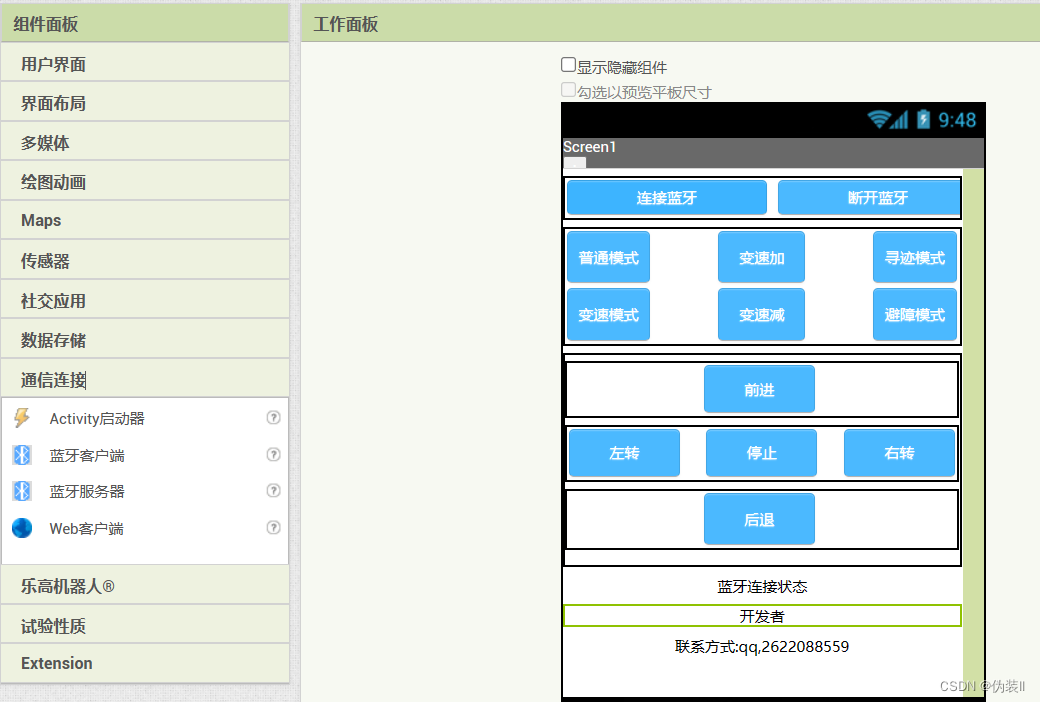Select the Web客户端 component icon

click(22, 528)
